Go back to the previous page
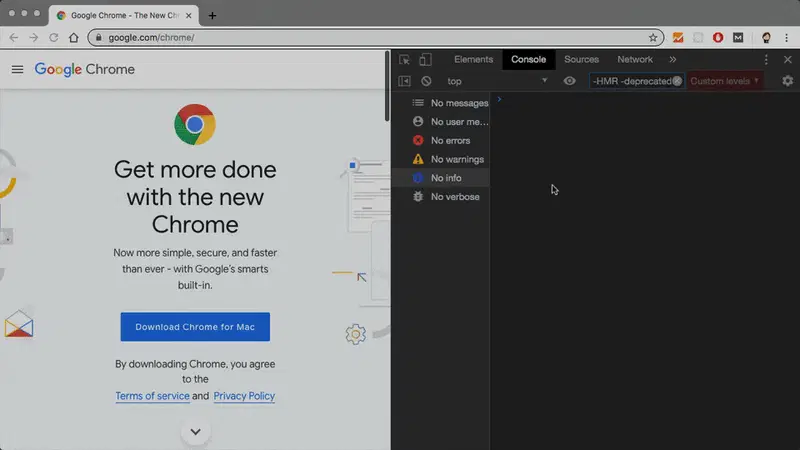Image resolution: width=800 pixels, height=450 pixels. point(14,38)
